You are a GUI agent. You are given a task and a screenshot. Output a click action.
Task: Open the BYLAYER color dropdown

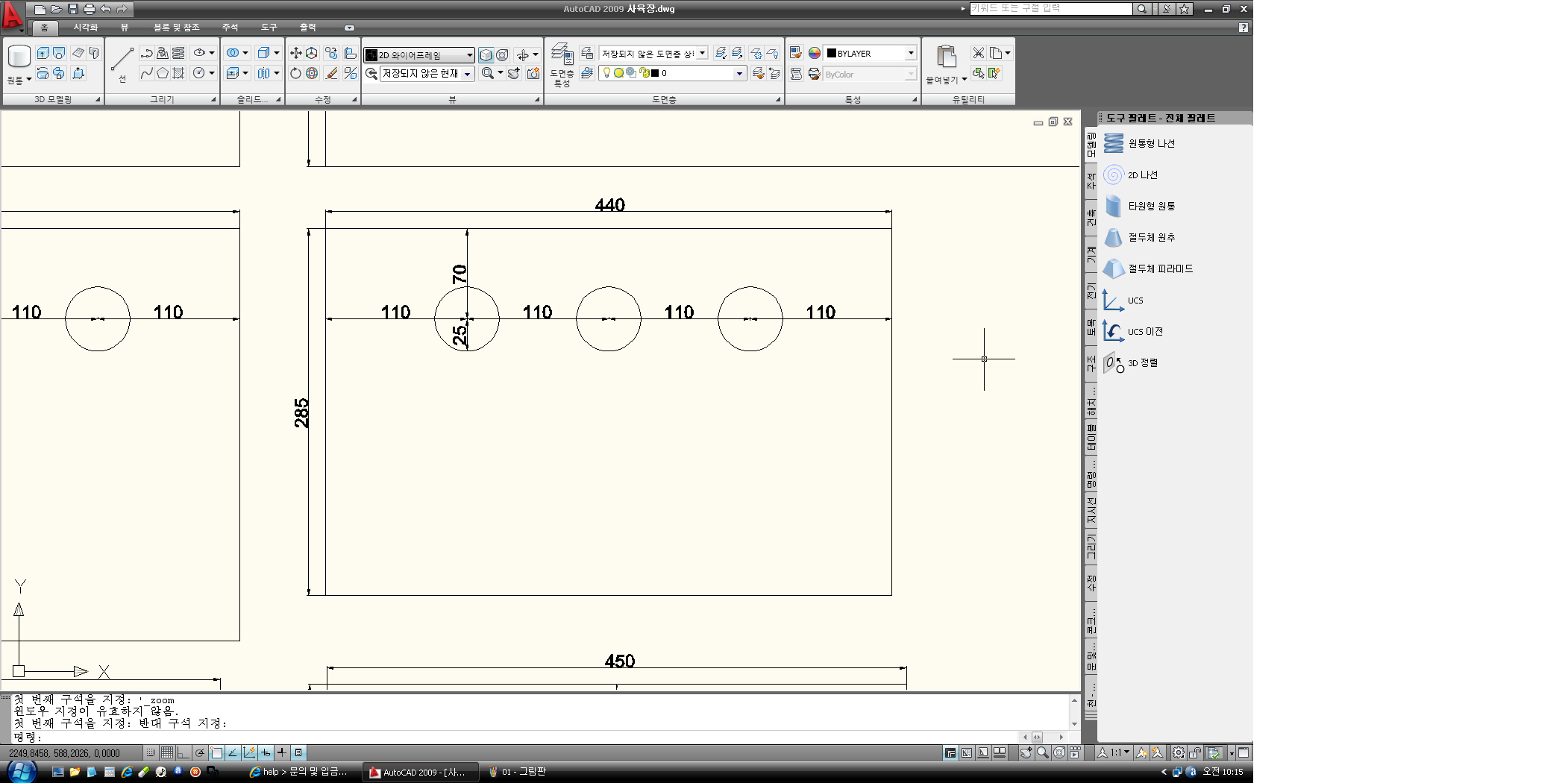point(871,53)
